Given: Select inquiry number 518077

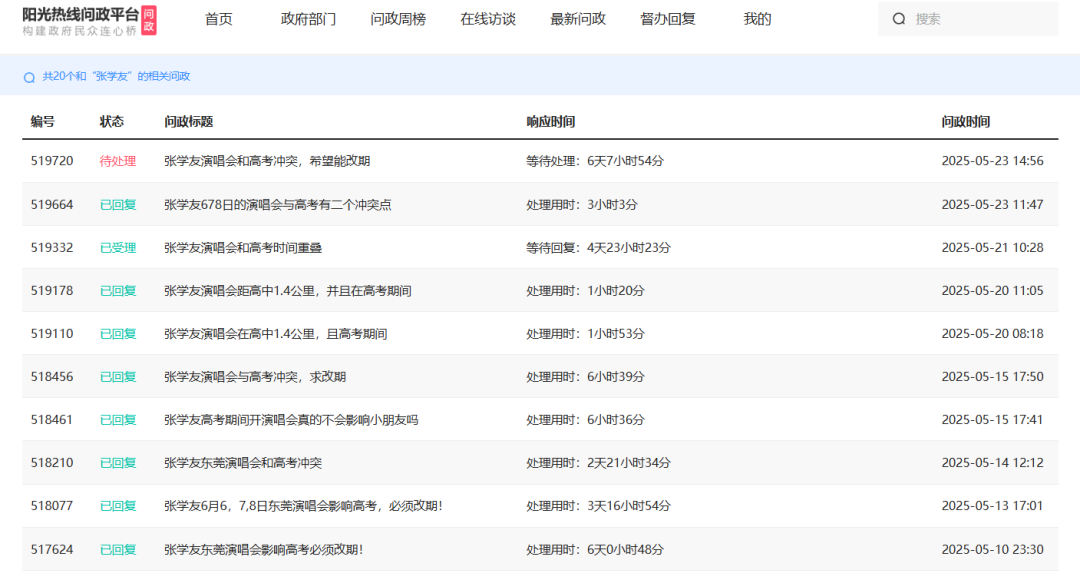Looking at the screenshot, I should 52,506.
